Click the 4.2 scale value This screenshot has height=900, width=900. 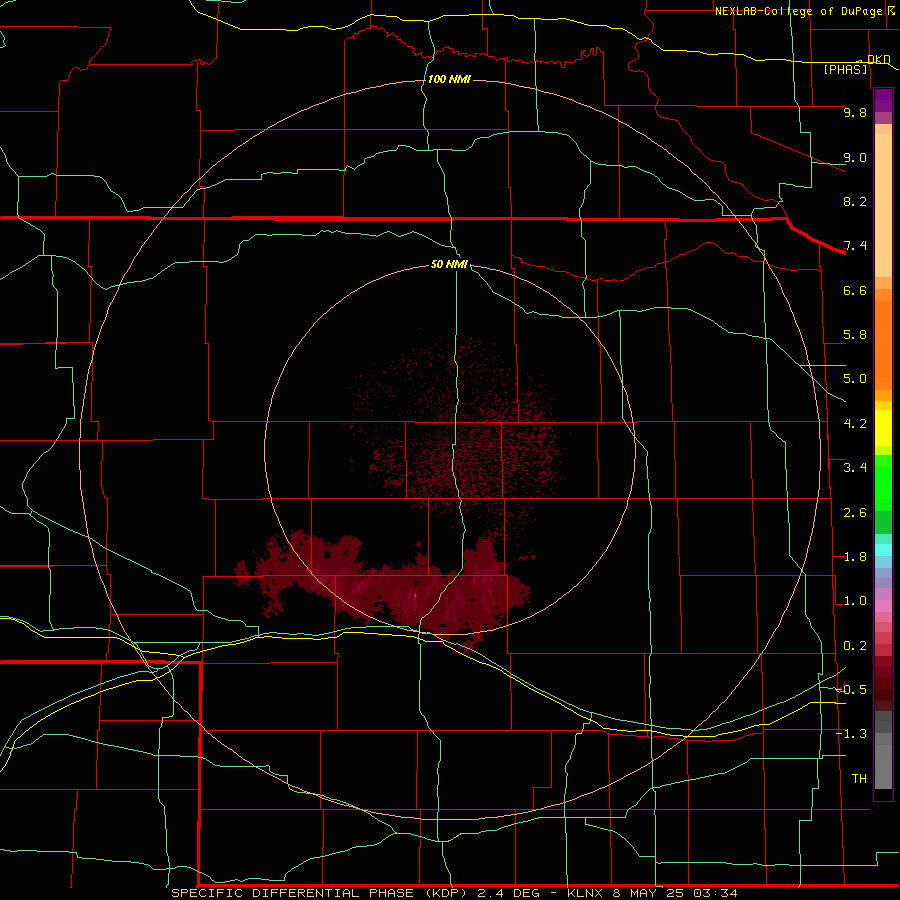click(x=855, y=424)
